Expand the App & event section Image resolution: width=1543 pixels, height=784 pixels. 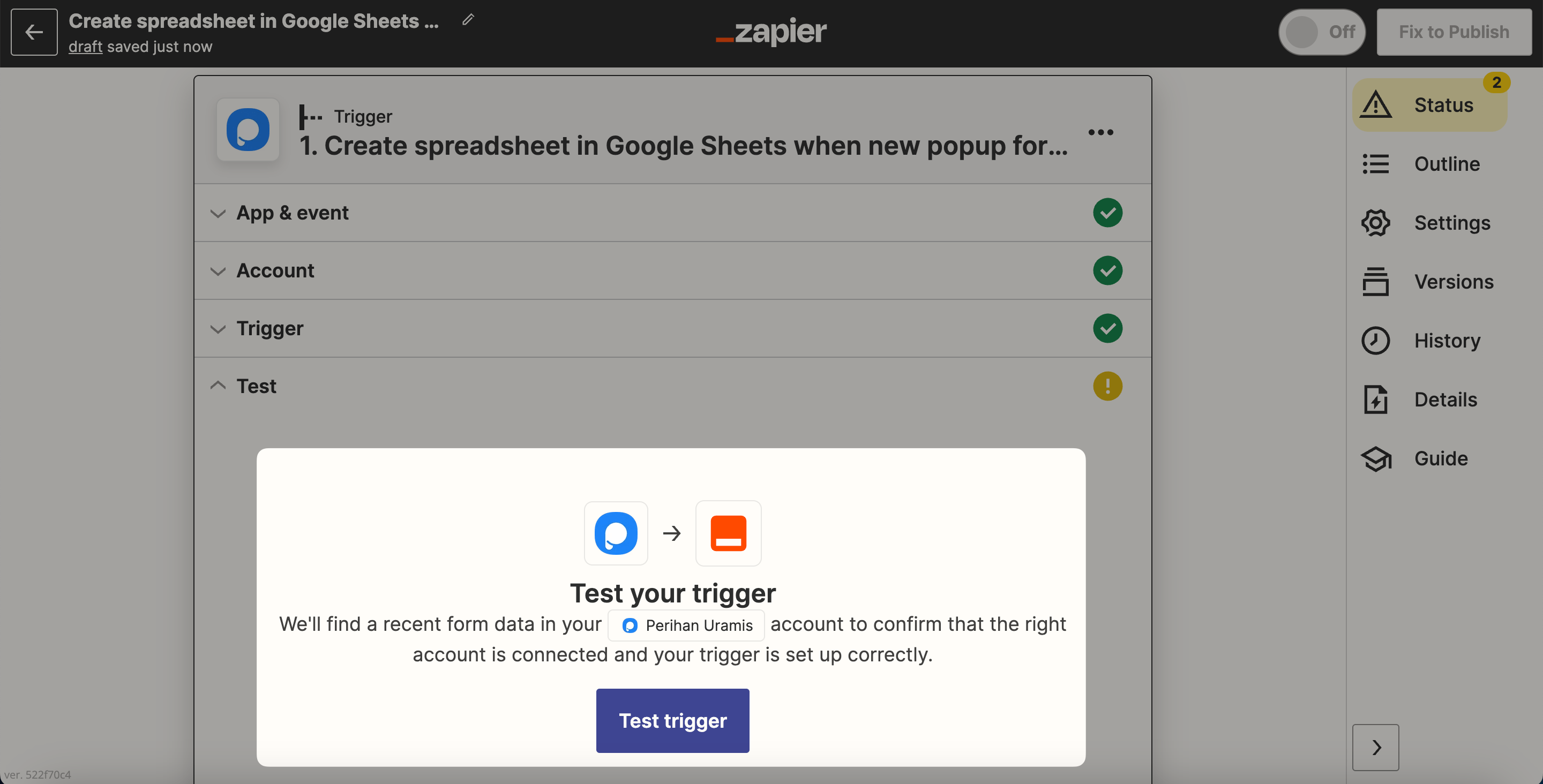click(x=293, y=213)
